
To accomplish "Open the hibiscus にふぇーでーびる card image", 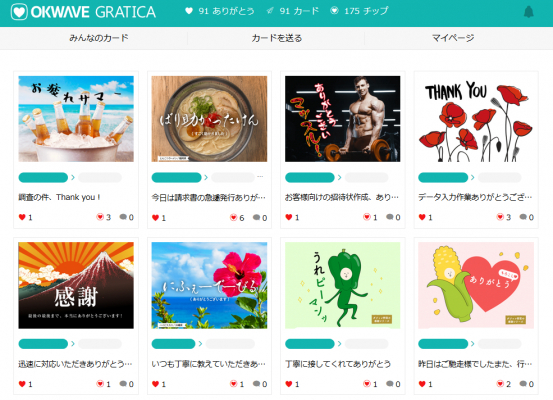I will click(x=209, y=285).
